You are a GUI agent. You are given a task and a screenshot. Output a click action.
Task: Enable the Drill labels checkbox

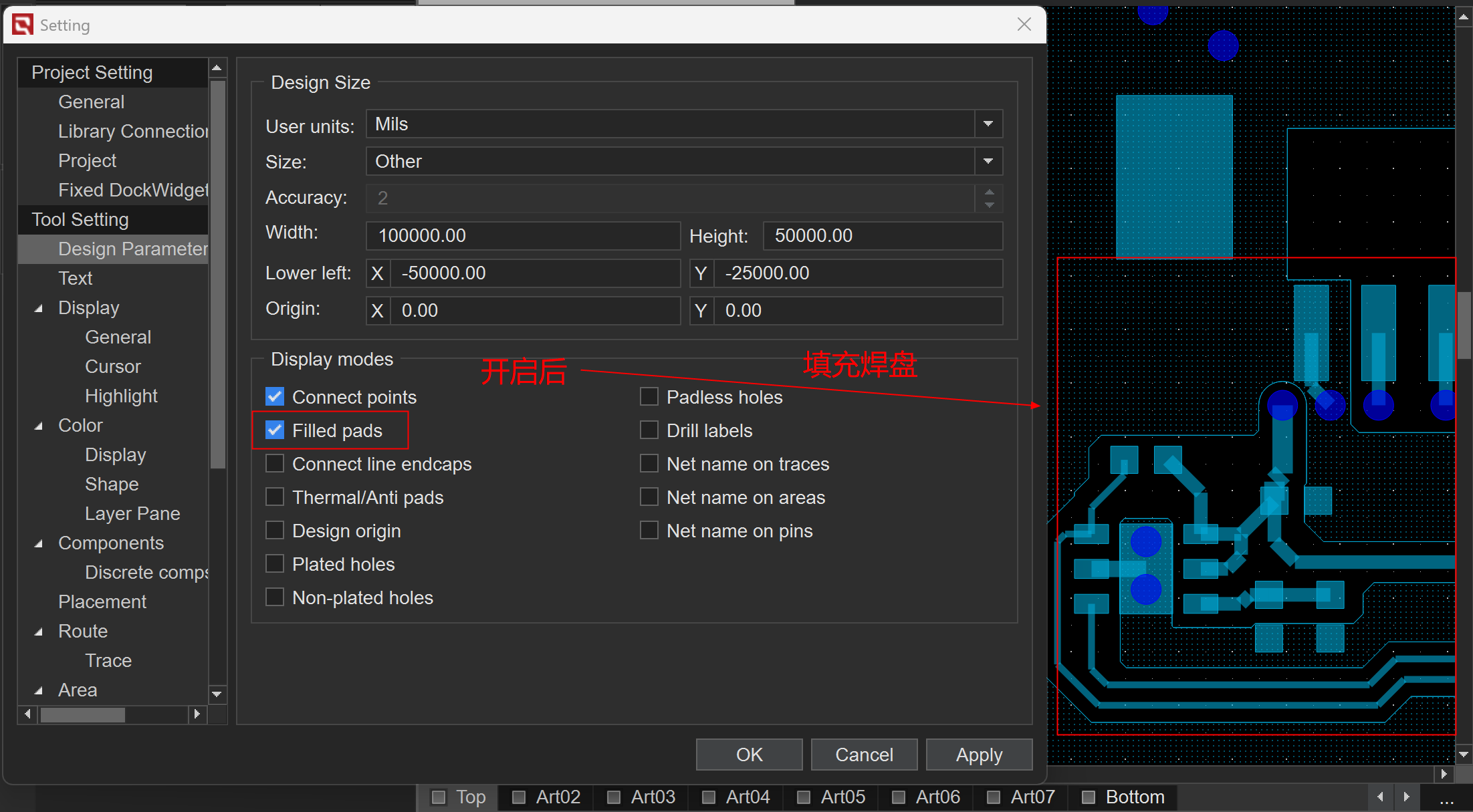tap(649, 430)
